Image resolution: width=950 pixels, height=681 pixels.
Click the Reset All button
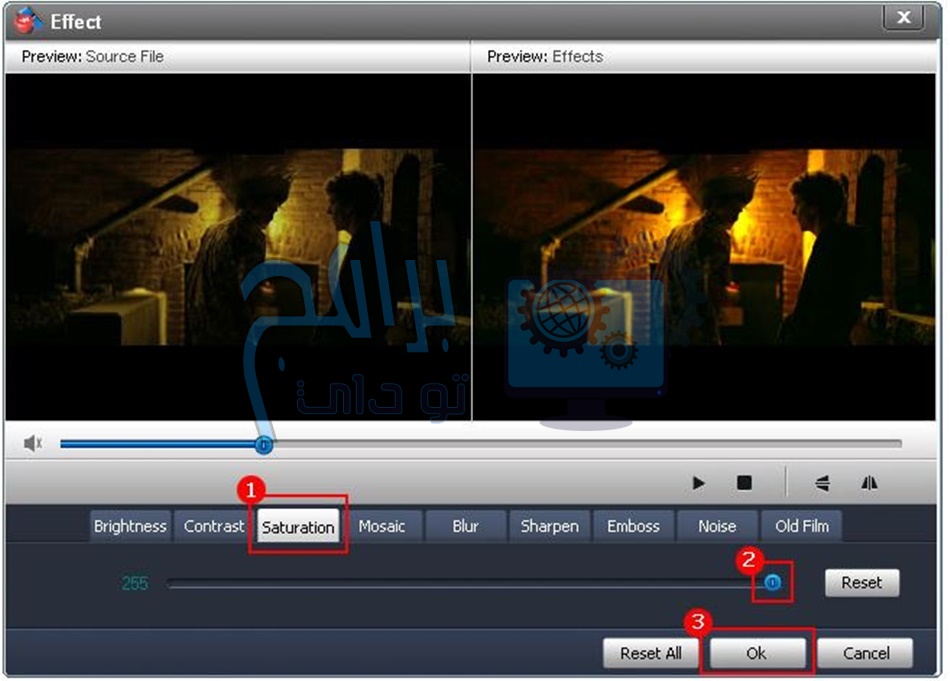click(651, 653)
